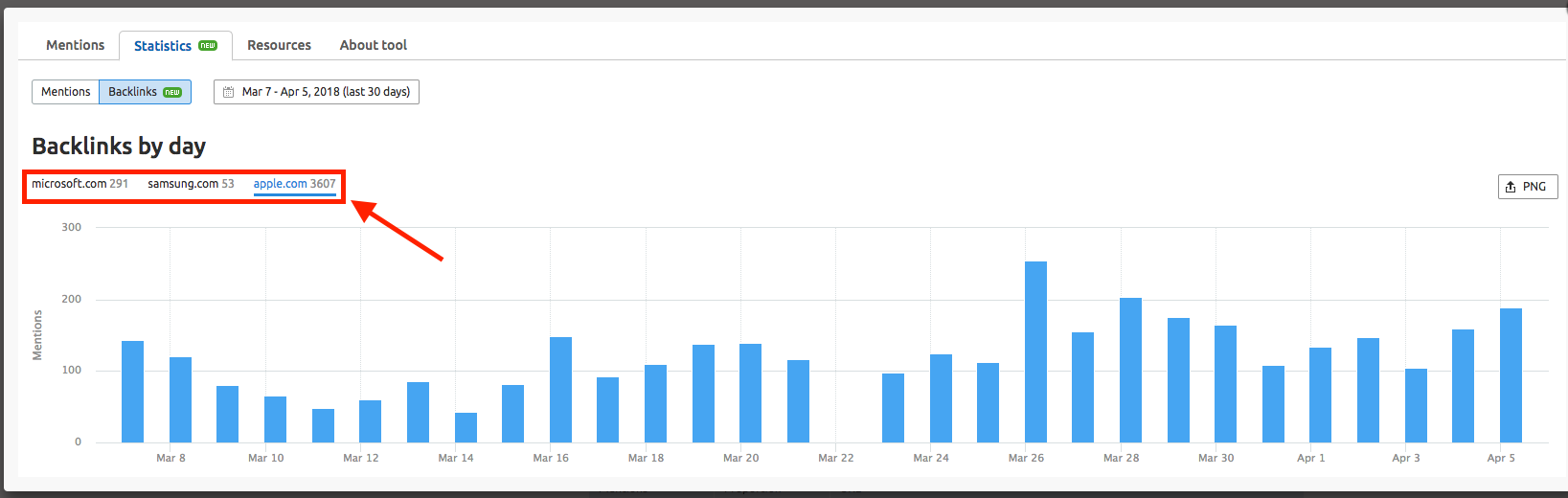Screen dimensions: 1568x498
Task: Click the bar for Mar 20
Action: click(750, 393)
